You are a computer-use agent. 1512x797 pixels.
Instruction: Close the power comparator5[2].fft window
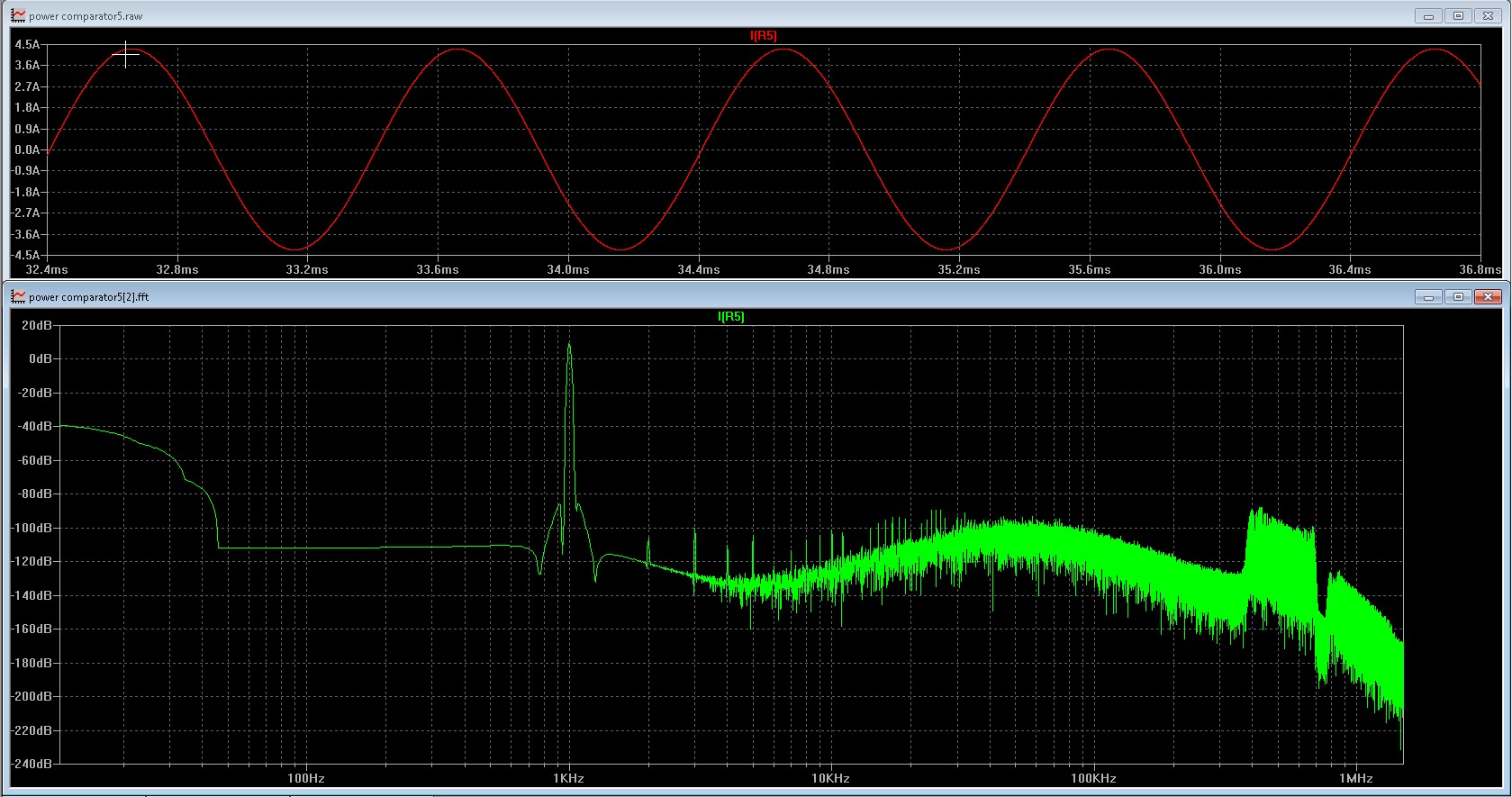point(1488,297)
